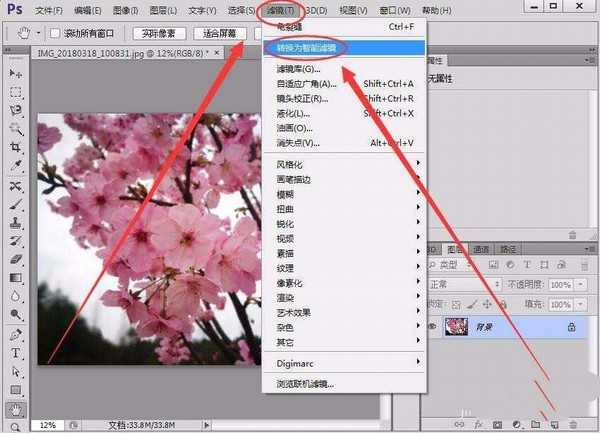The image size is (600, 433).
Task: Click the lock icon on 背景 layer
Action: pos(571,326)
